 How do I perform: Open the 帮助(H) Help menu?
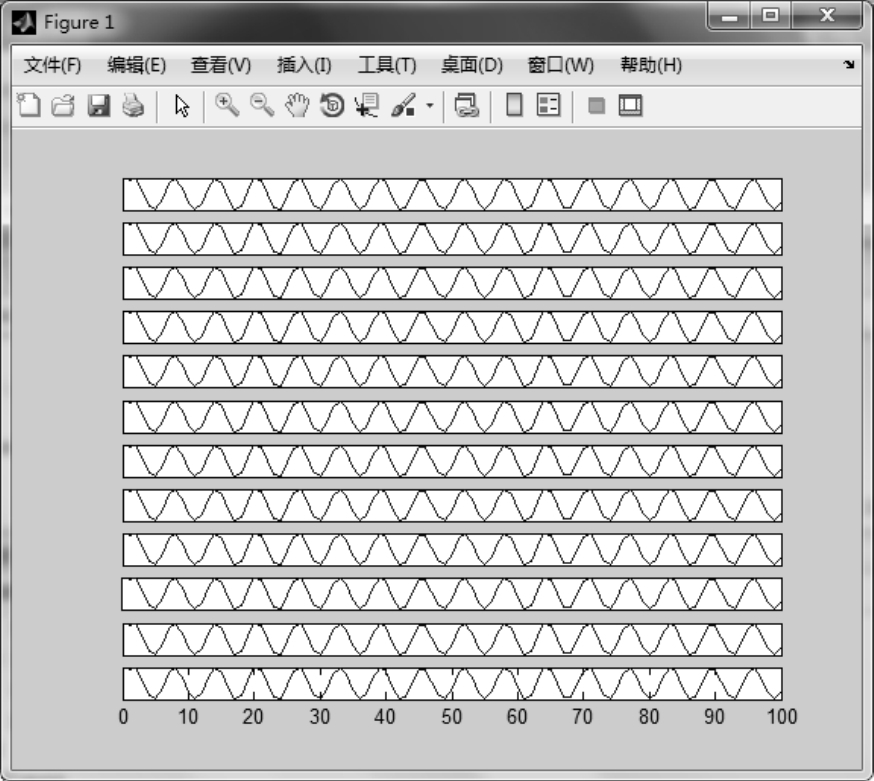pyautogui.click(x=651, y=66)
